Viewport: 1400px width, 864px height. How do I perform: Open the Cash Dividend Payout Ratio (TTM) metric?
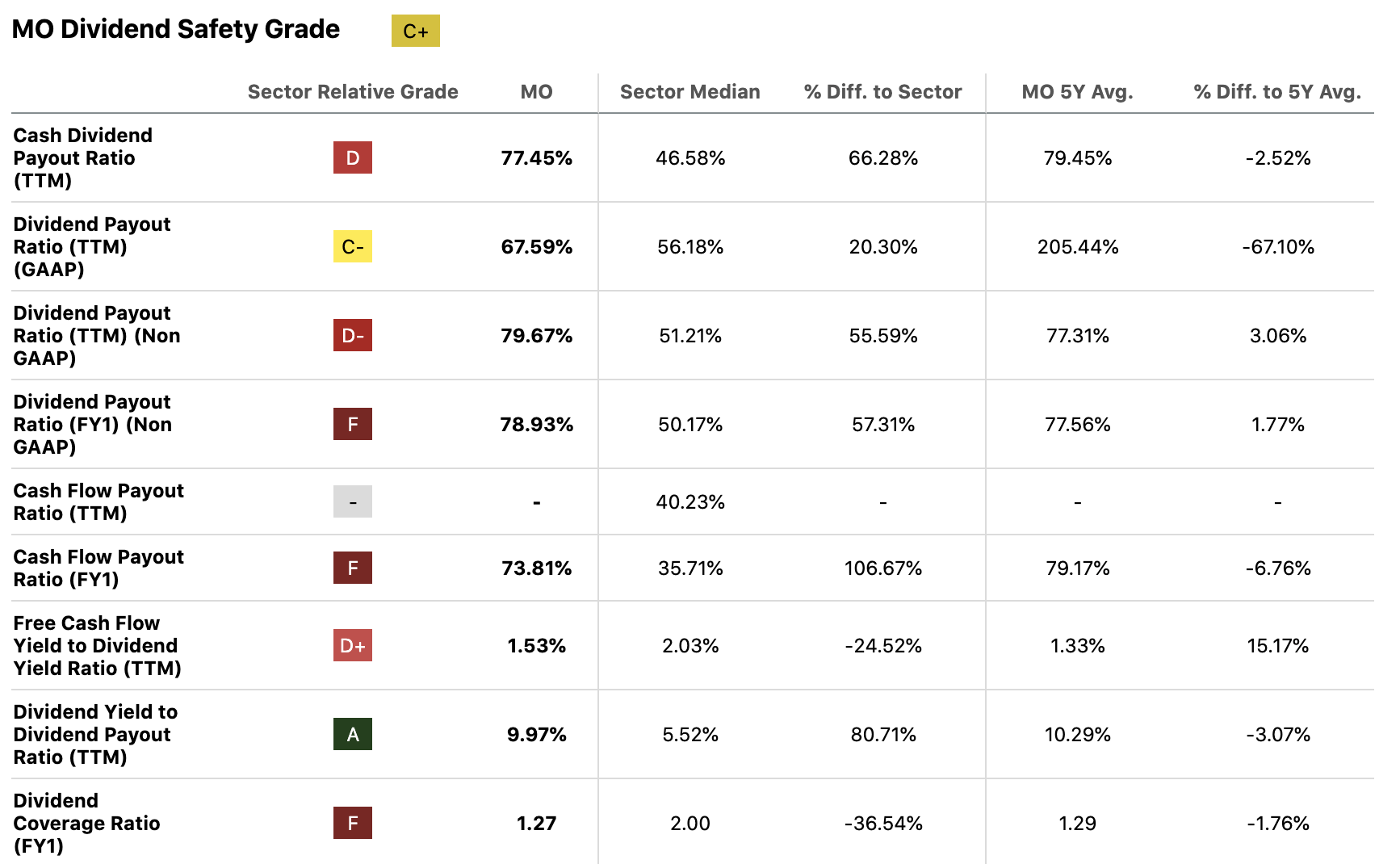(x=82, y=157)
